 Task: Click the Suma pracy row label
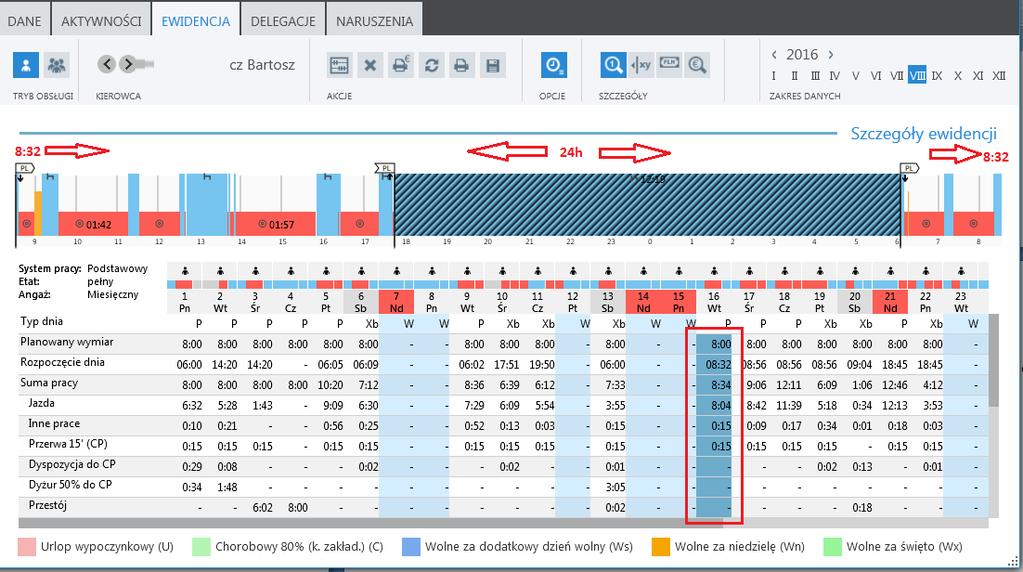(x=49, y=383)
